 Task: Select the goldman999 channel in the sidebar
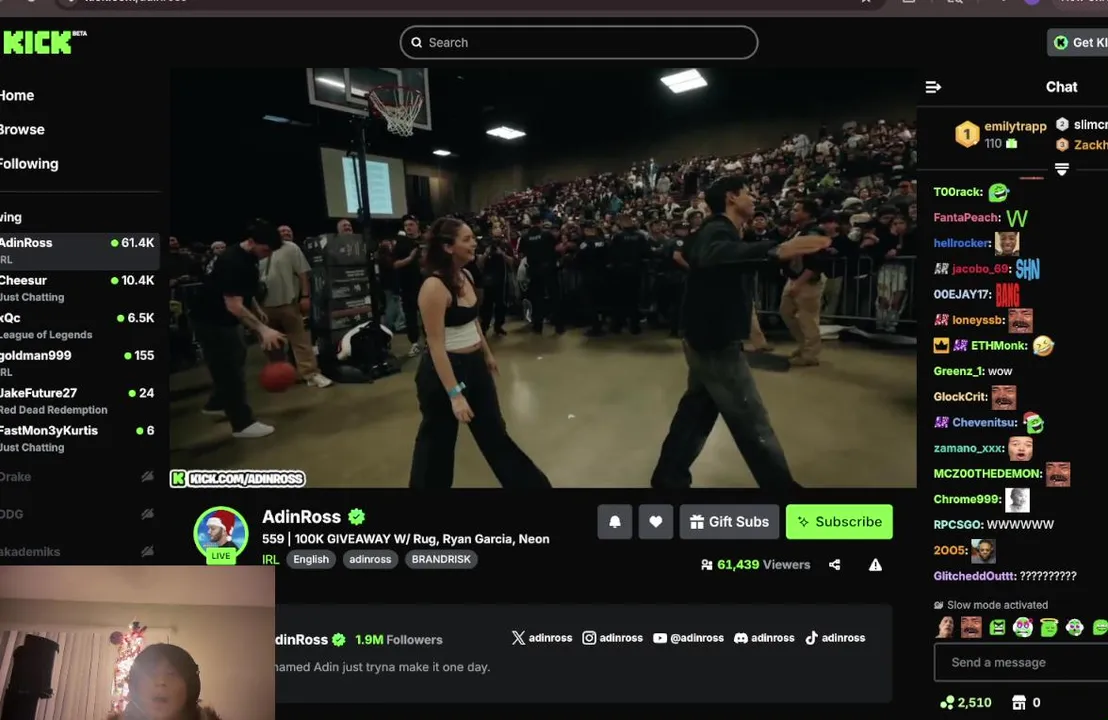79,363
